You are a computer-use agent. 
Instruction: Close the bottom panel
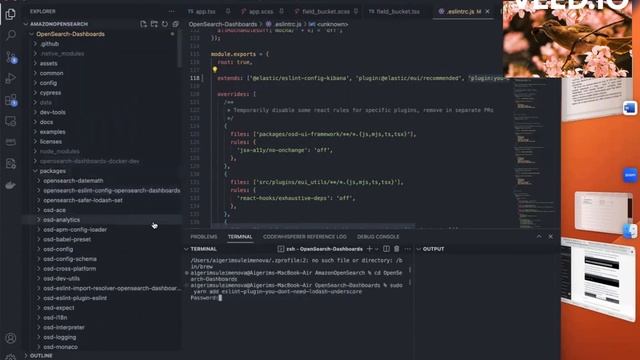(x=550, y=236)
